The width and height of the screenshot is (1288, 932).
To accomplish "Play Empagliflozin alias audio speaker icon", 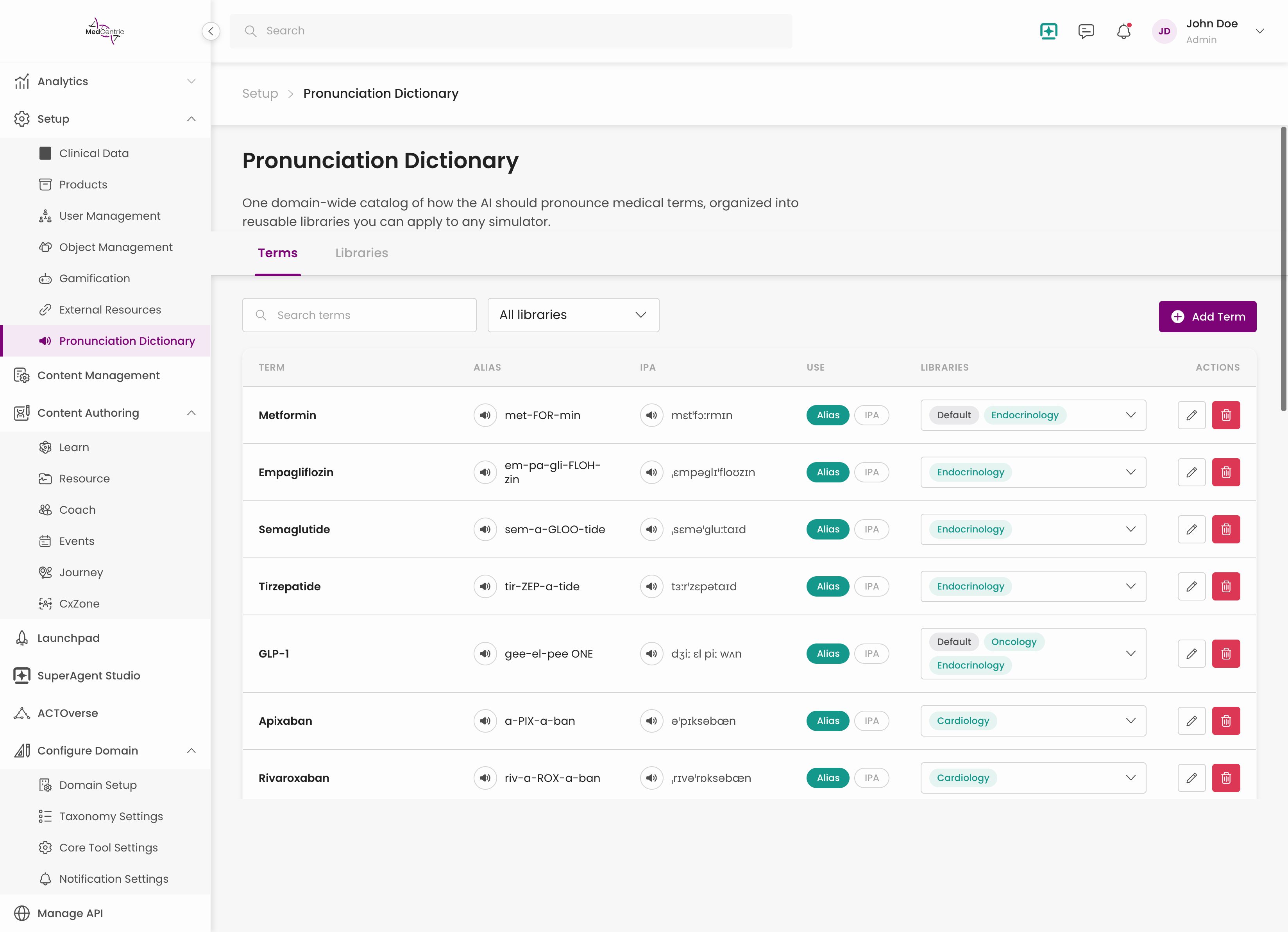I will tap(485, 472).
